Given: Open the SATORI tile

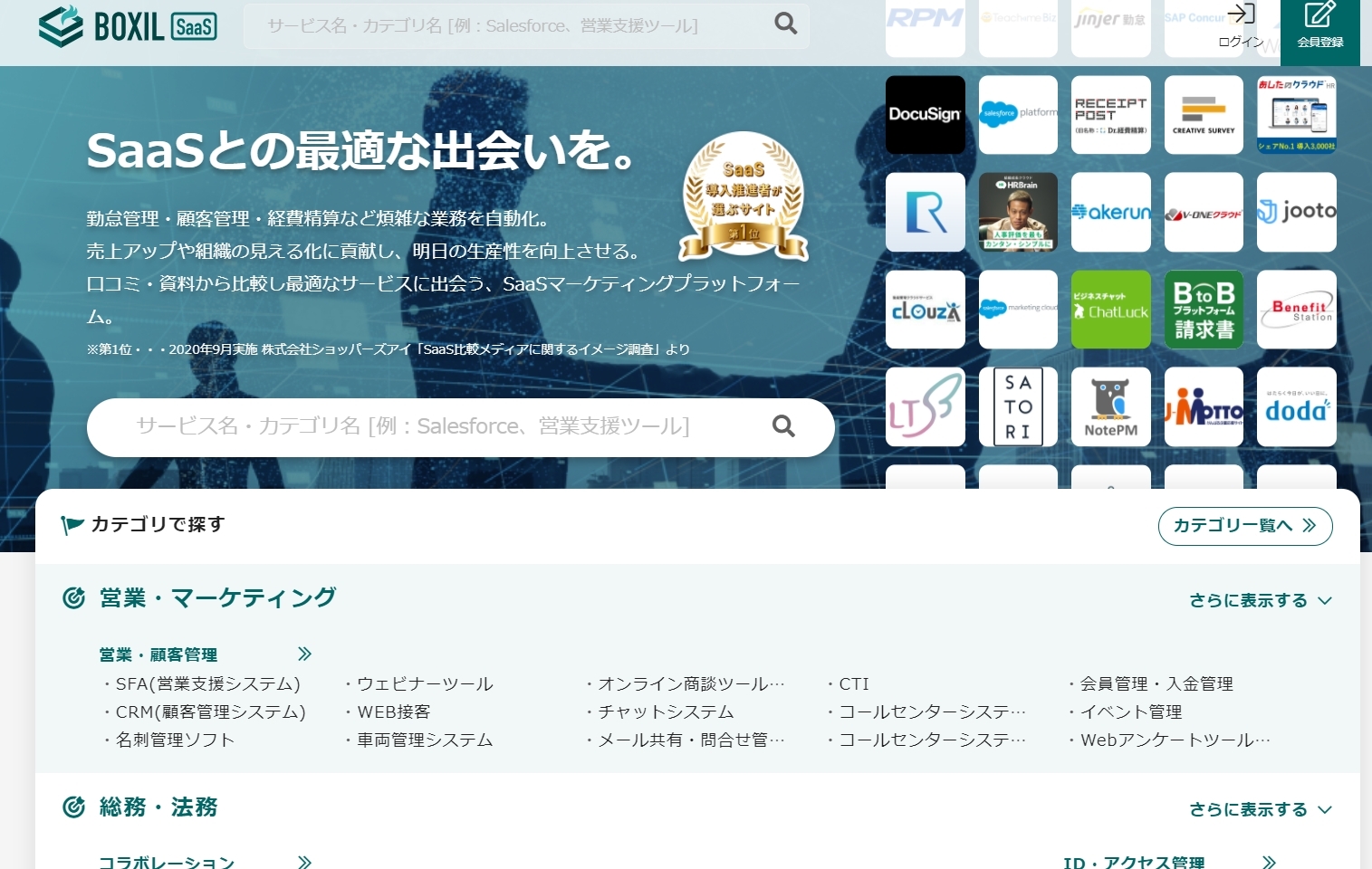Looking at the screenshot, I should (1018, 406).
